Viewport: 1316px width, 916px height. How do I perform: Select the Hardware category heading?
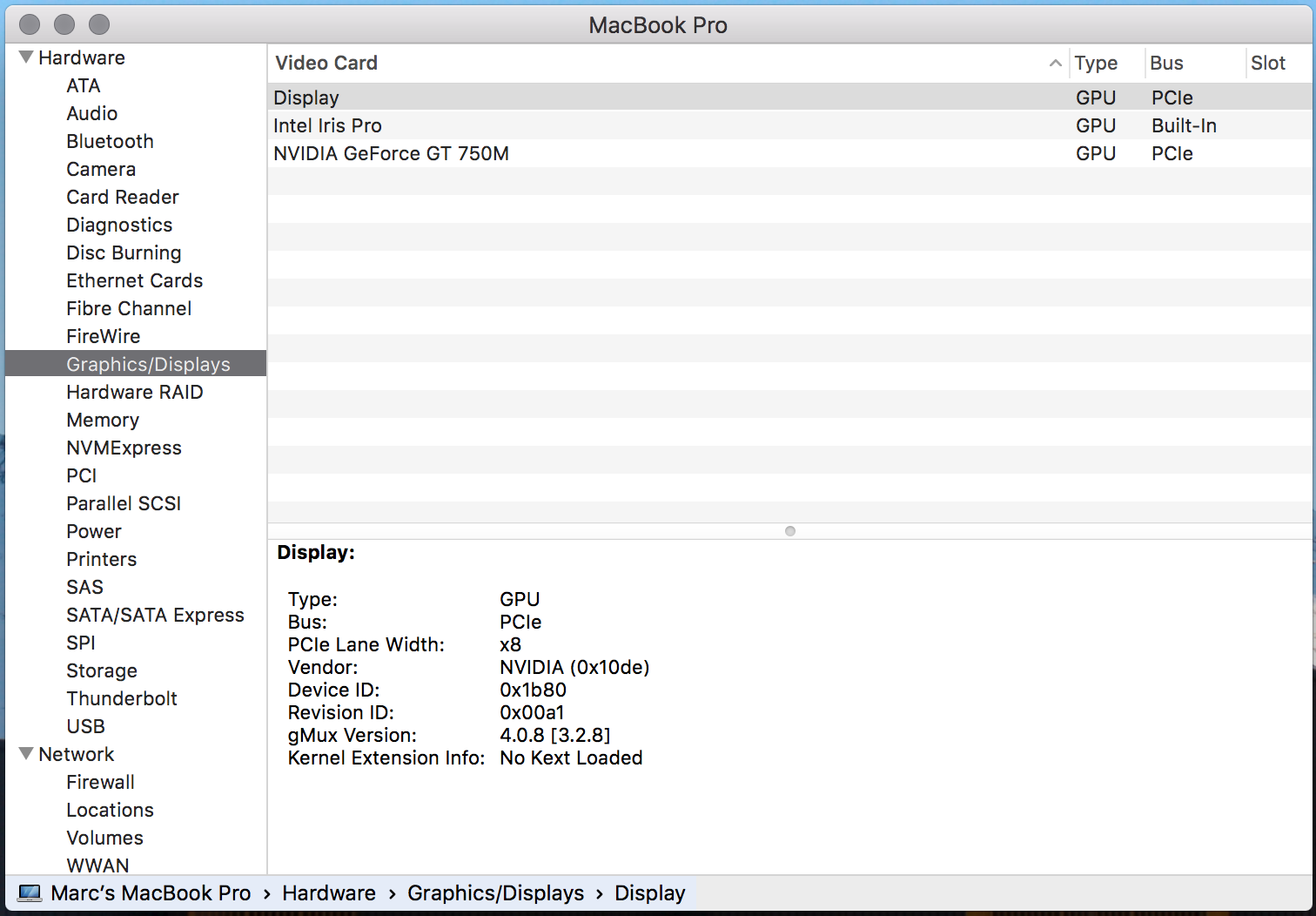82,57
